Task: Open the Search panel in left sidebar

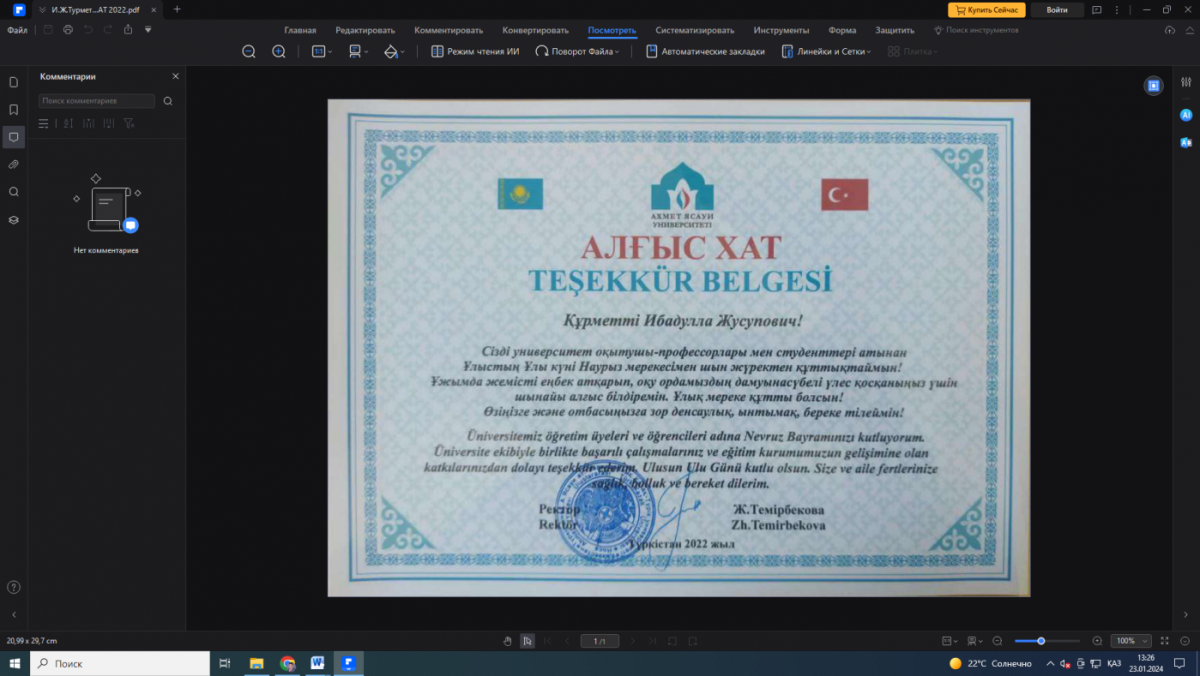Action: coord(14,191)
